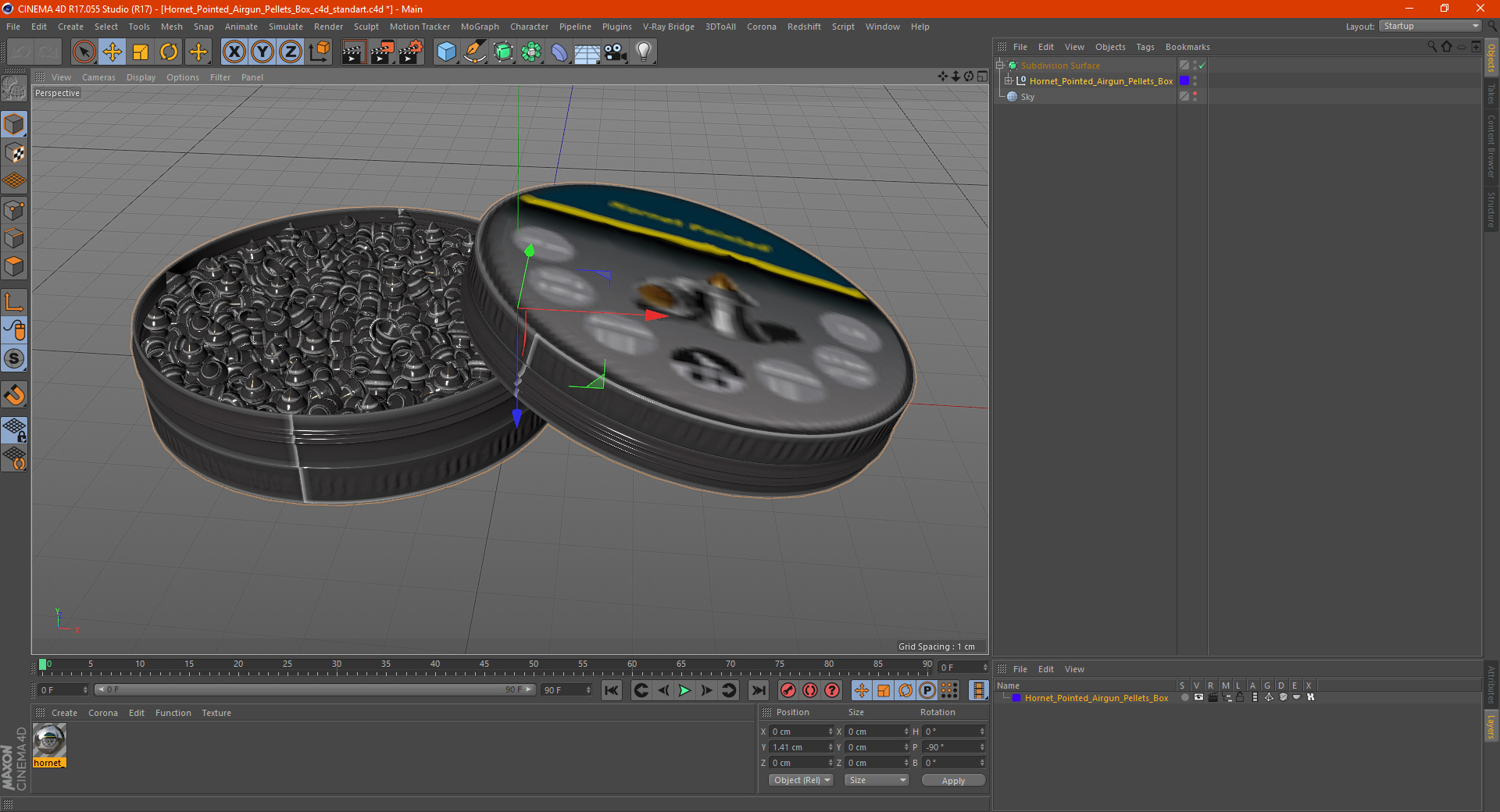Click the Position Y 1.41 cm field
The width and height of the screenshot is (1500, 812).
pos(802,747)
